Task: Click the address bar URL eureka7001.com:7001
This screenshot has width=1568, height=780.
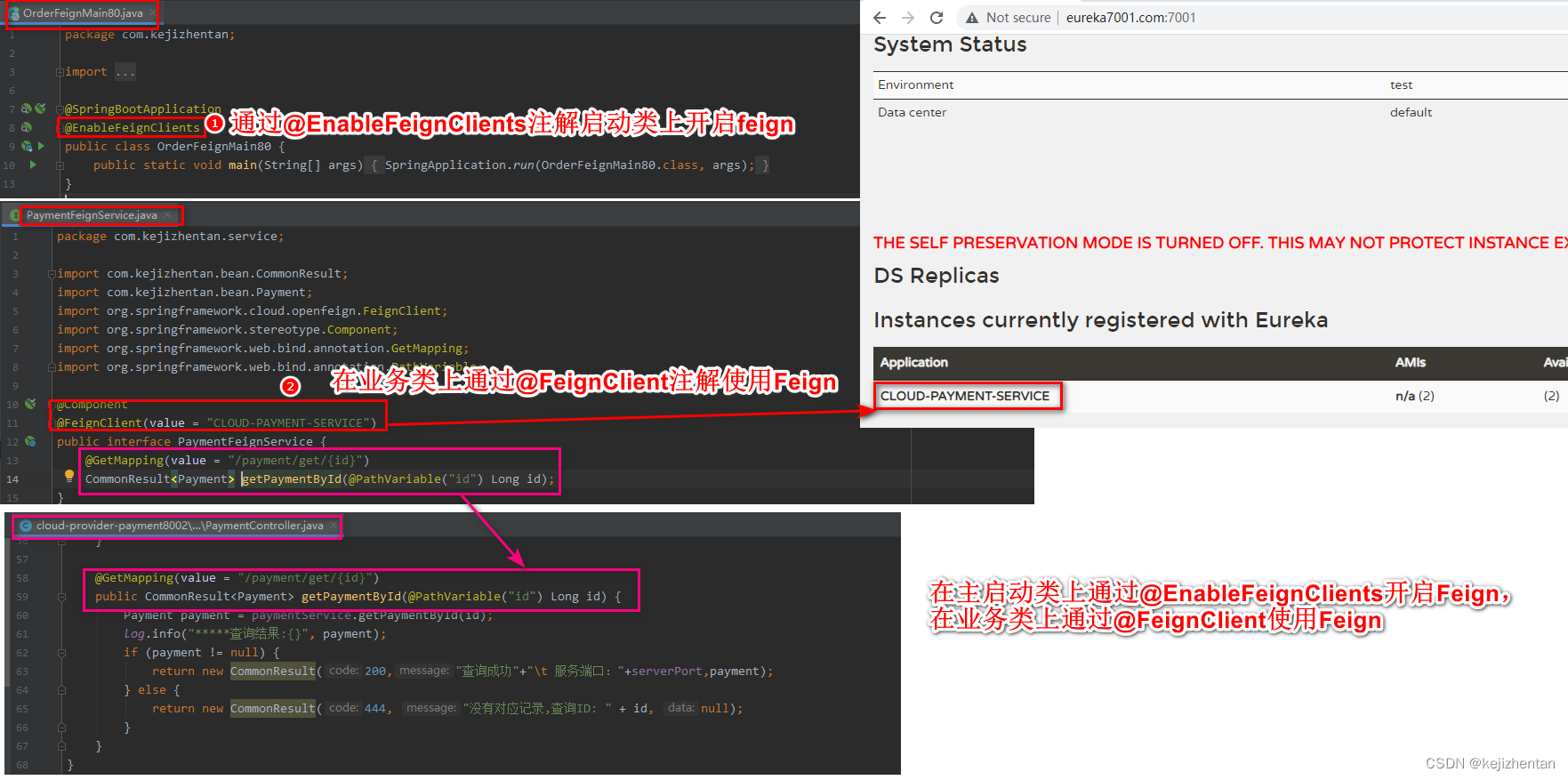Action: click(1130, 18)
